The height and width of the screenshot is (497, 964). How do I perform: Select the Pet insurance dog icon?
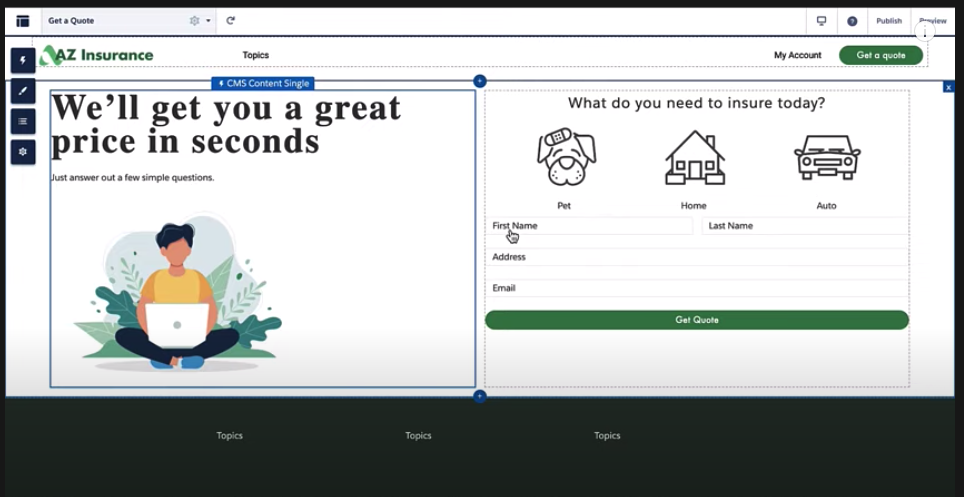[x=565, y=156]
